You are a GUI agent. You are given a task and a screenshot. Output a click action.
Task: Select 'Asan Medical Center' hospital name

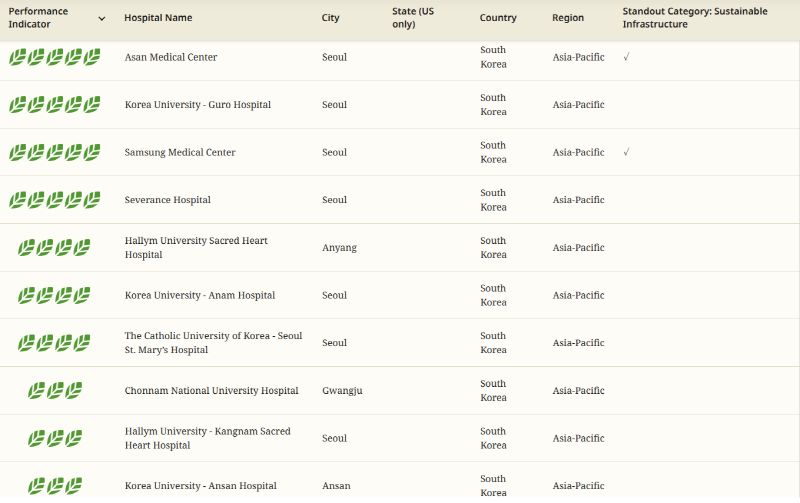point(171,57)
